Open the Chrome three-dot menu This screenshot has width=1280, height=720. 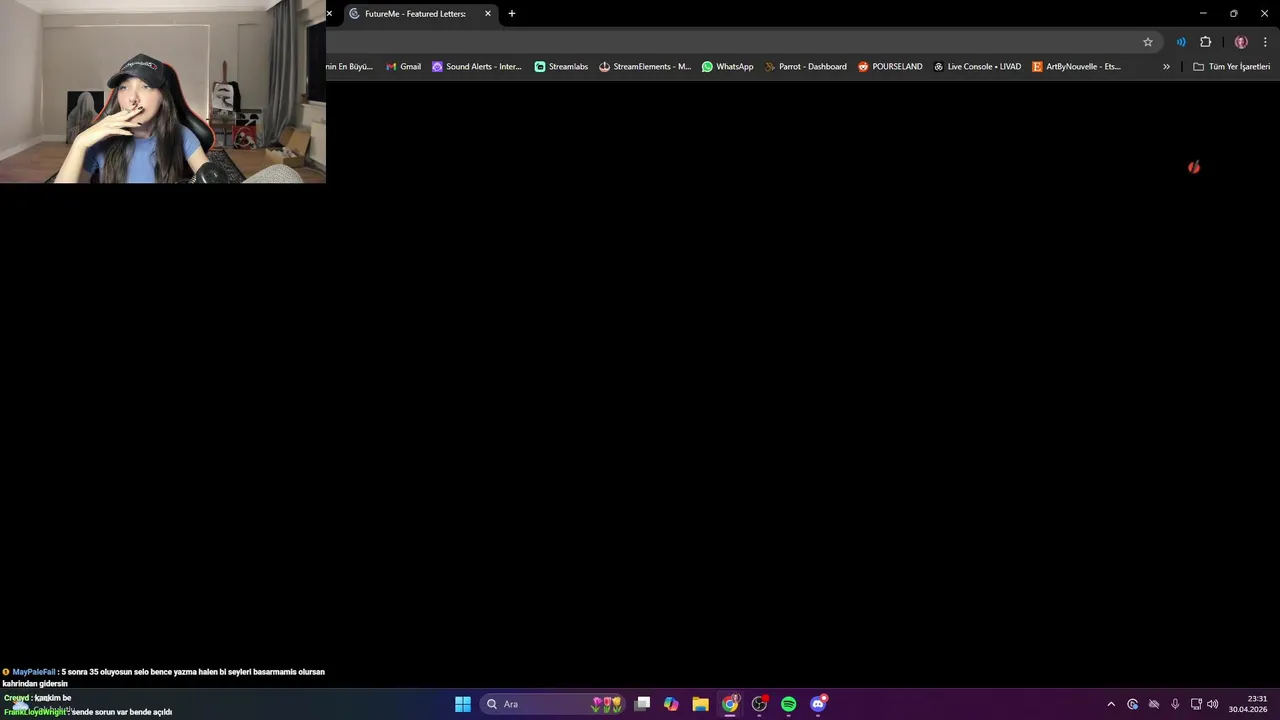point(1265,42)
